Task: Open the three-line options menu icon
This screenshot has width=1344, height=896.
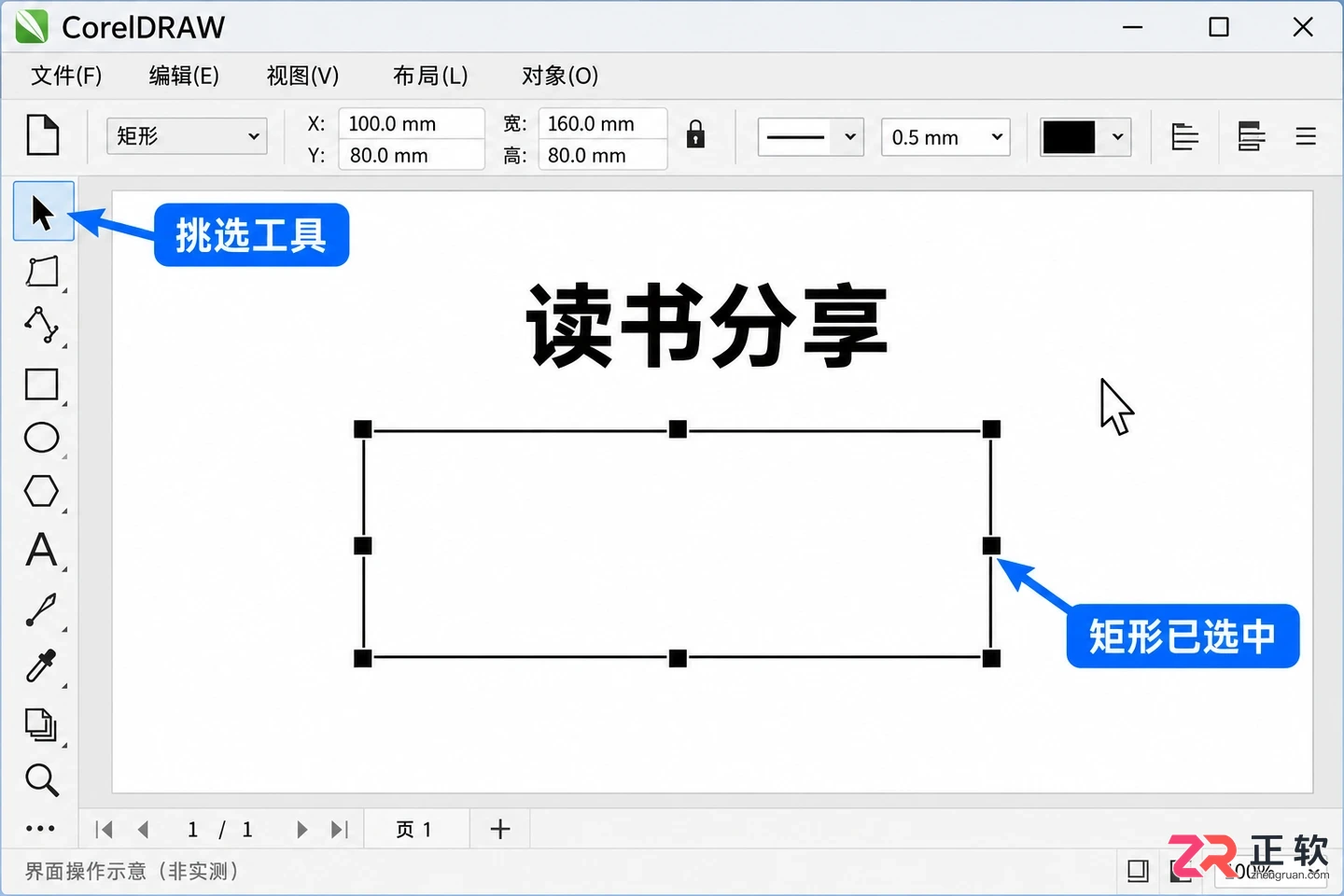Action: point(1306,136)
